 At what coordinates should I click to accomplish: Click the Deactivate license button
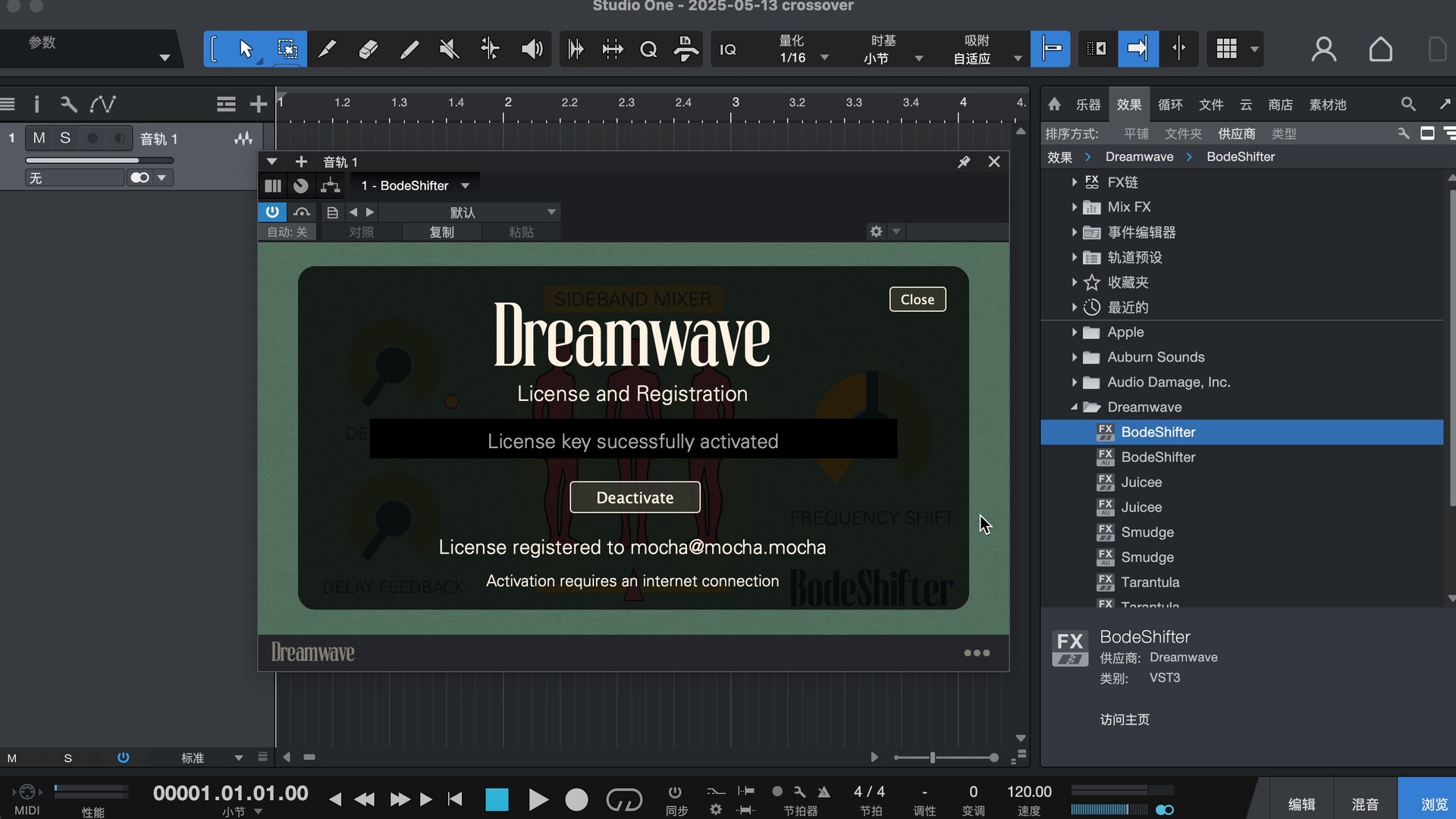click(635, 497)
